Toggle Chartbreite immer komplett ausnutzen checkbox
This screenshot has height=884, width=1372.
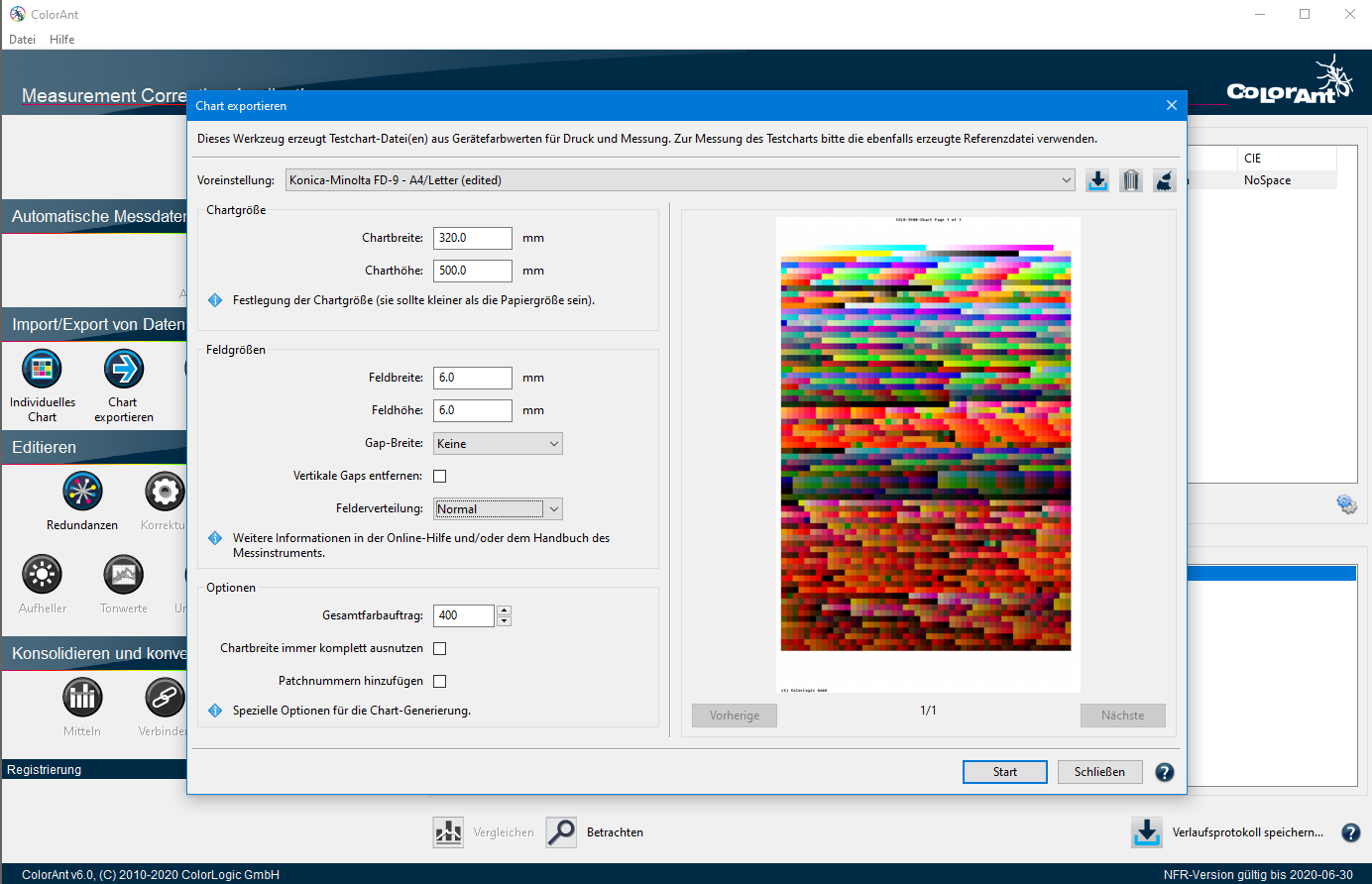tap(440, 649)
